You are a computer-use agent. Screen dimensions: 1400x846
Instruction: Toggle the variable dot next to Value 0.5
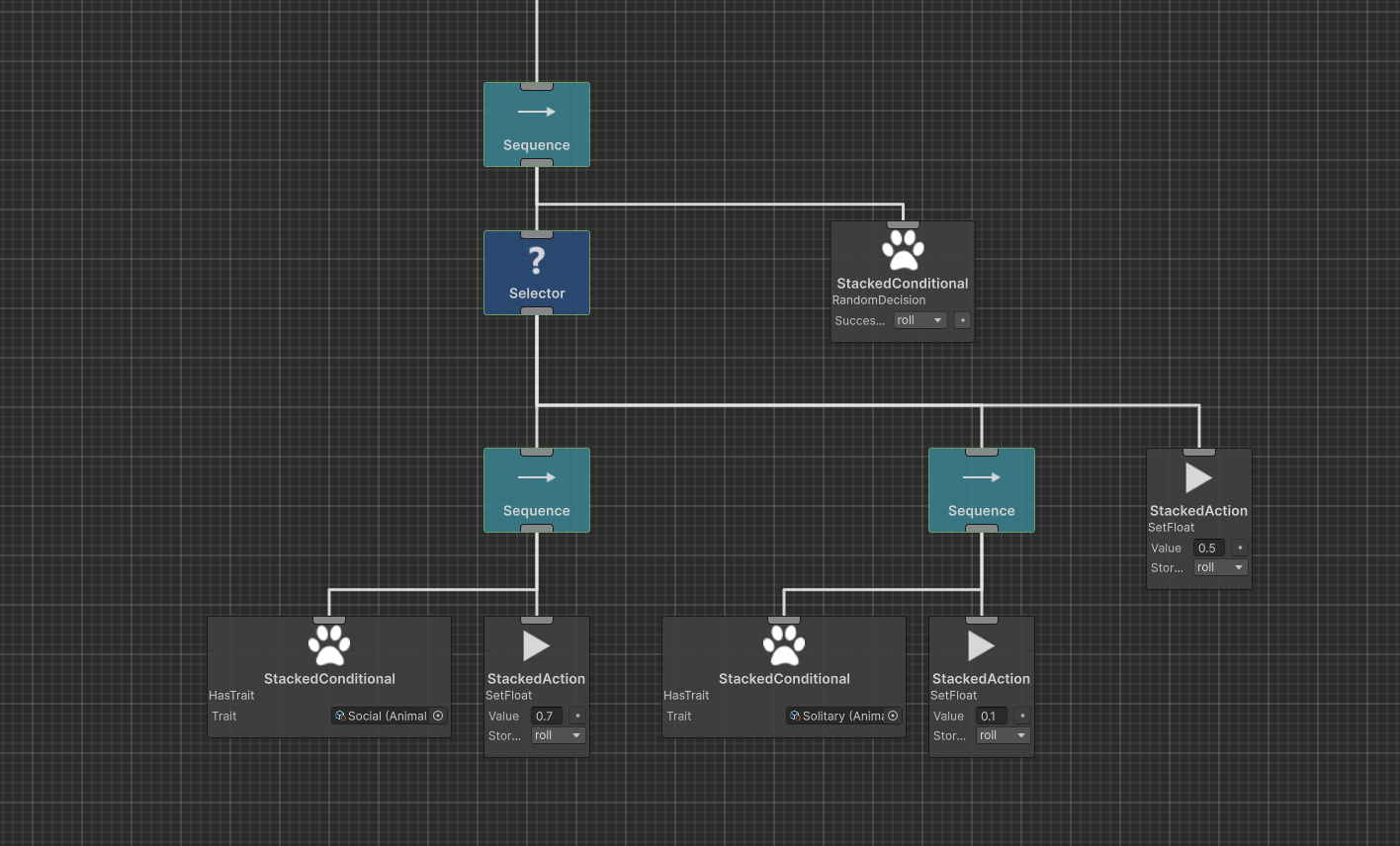click(1240, 548)
